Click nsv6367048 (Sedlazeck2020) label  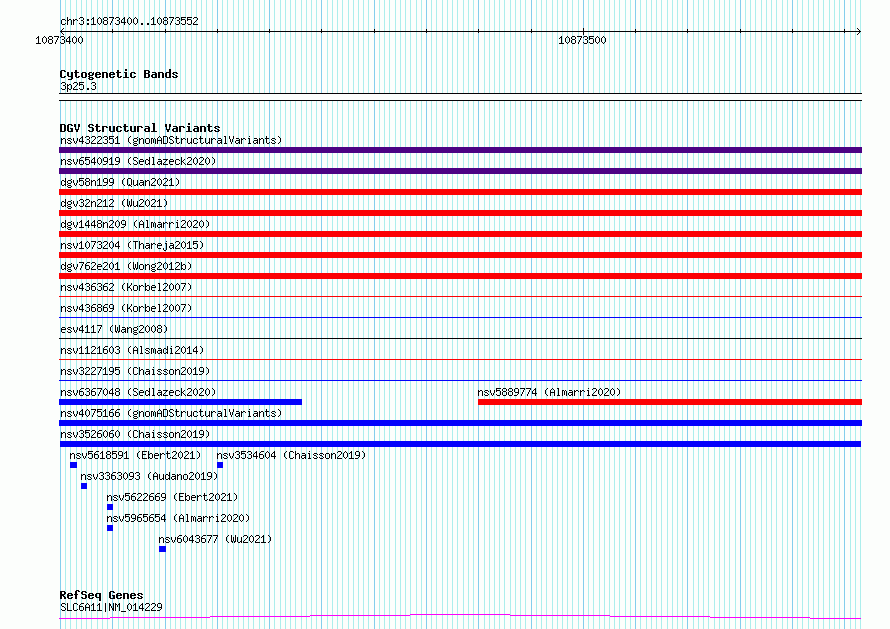[x=138, y=392]
